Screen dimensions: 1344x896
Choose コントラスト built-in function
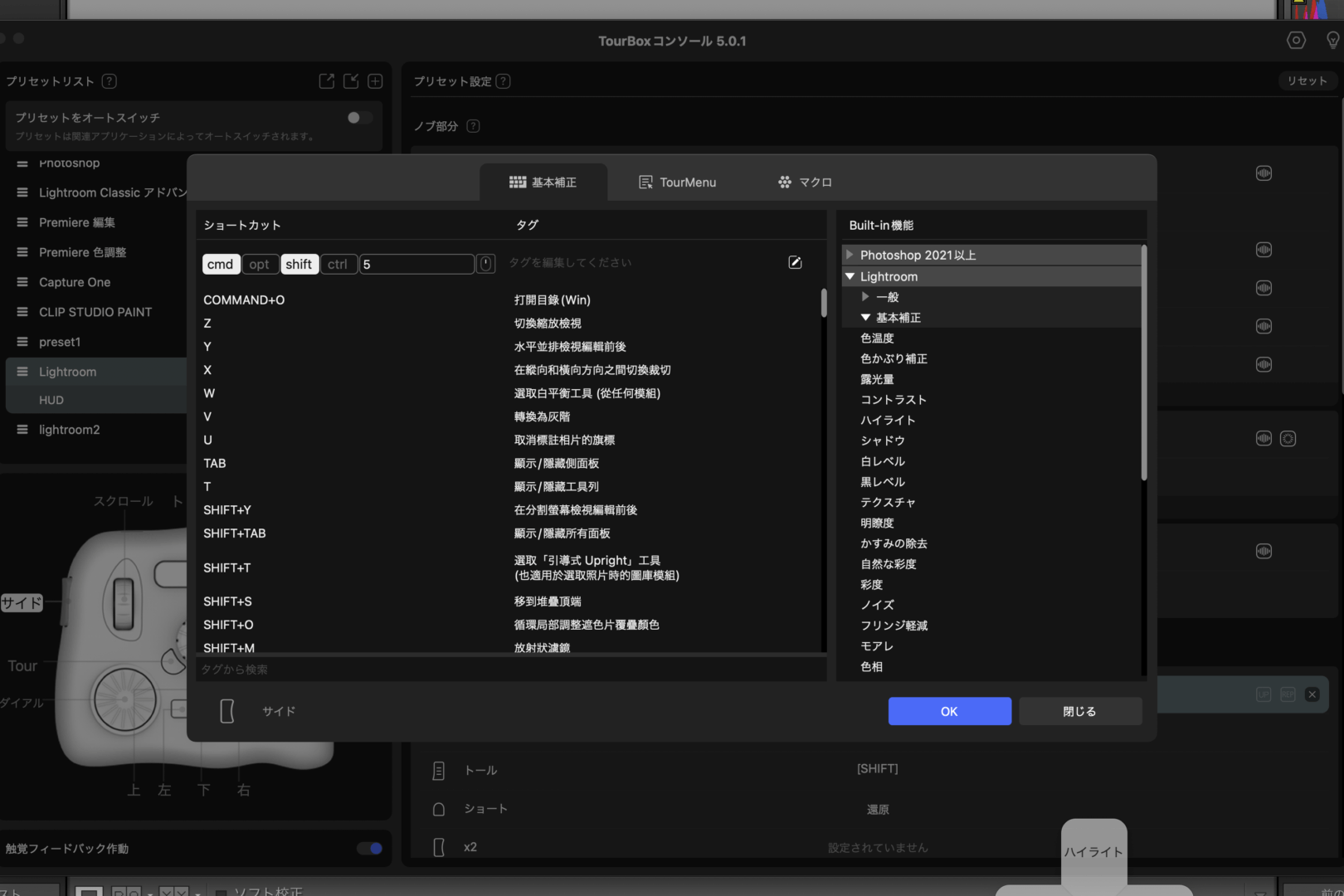point(894,399)
